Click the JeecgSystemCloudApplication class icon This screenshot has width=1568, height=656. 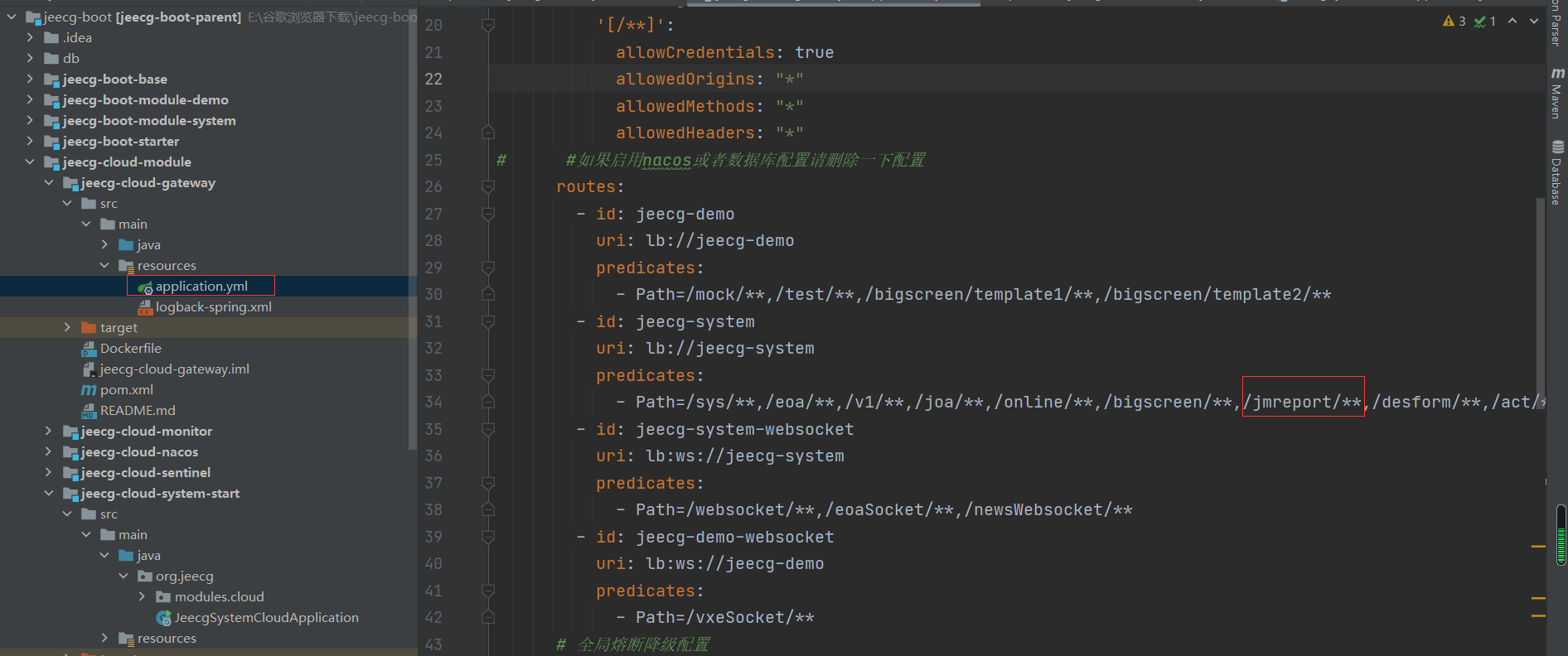tap(164, 618)
